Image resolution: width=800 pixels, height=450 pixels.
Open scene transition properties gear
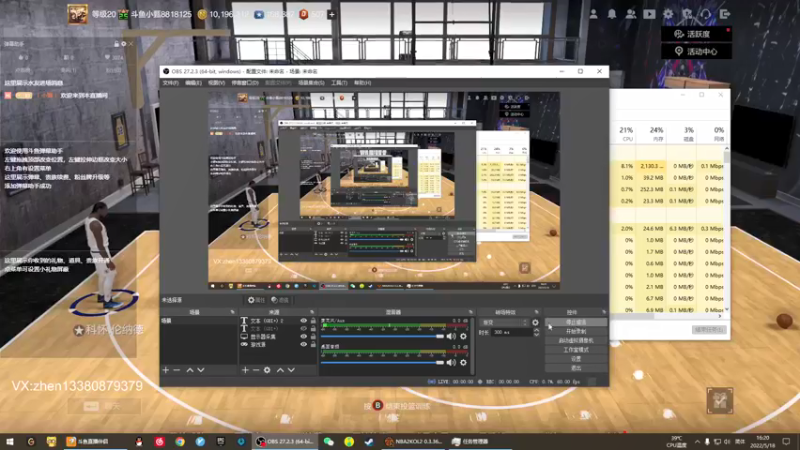pos(535,322)
